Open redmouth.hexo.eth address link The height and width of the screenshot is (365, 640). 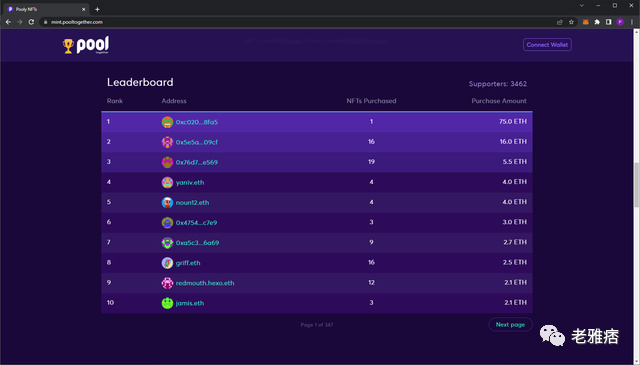coord(205,283)
